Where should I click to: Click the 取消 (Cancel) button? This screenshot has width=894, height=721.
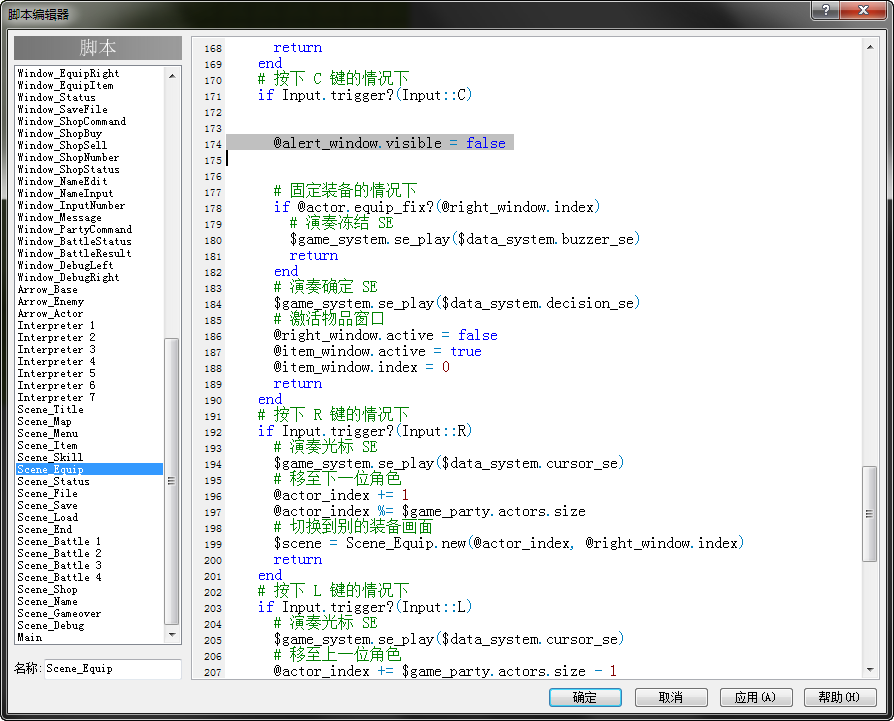point(670,697)
